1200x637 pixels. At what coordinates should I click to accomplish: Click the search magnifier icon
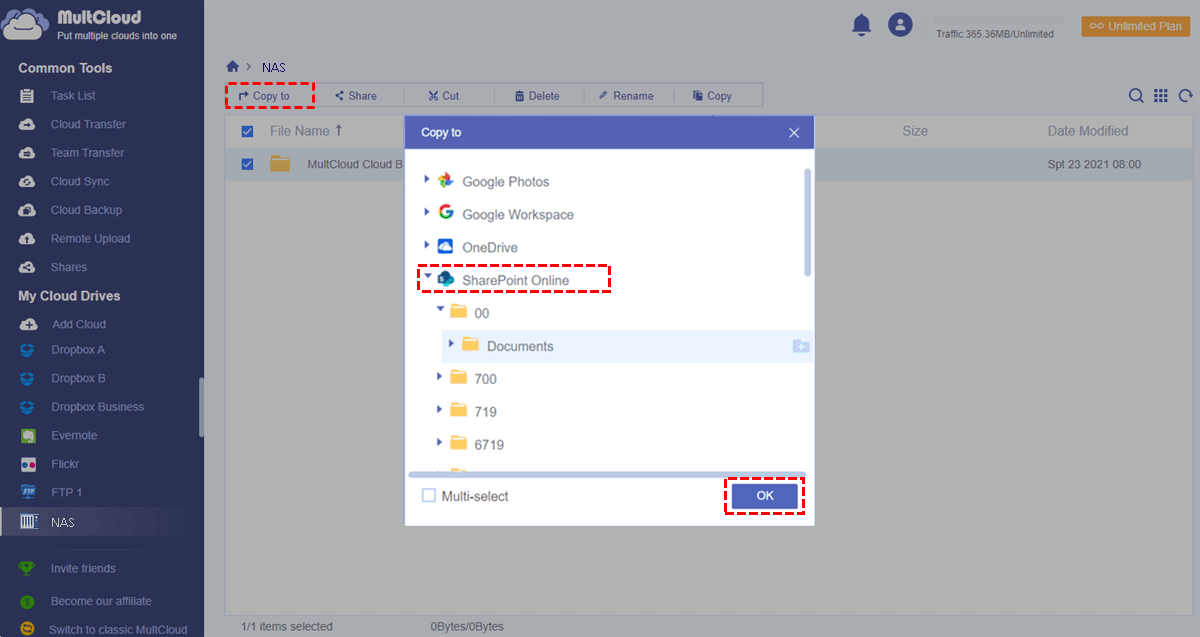(x=1136, y=96)
